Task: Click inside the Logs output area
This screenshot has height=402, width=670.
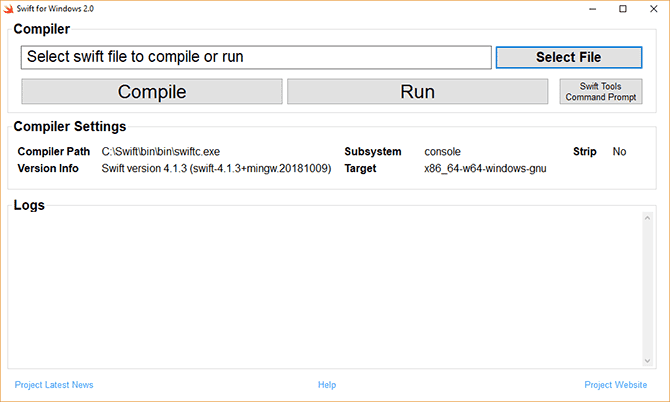Action: point(325,290)
